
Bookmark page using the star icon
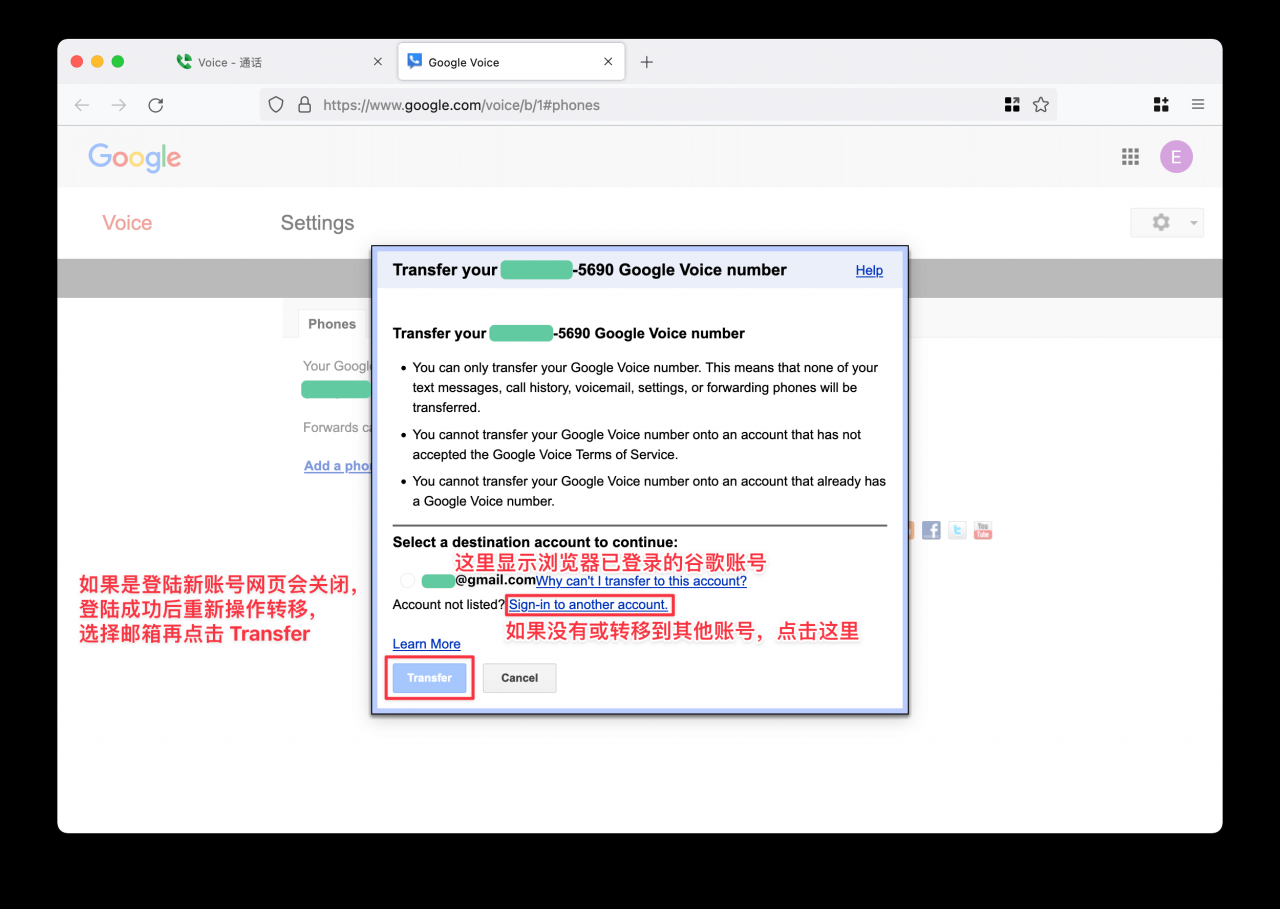(x=1041, y=105)
